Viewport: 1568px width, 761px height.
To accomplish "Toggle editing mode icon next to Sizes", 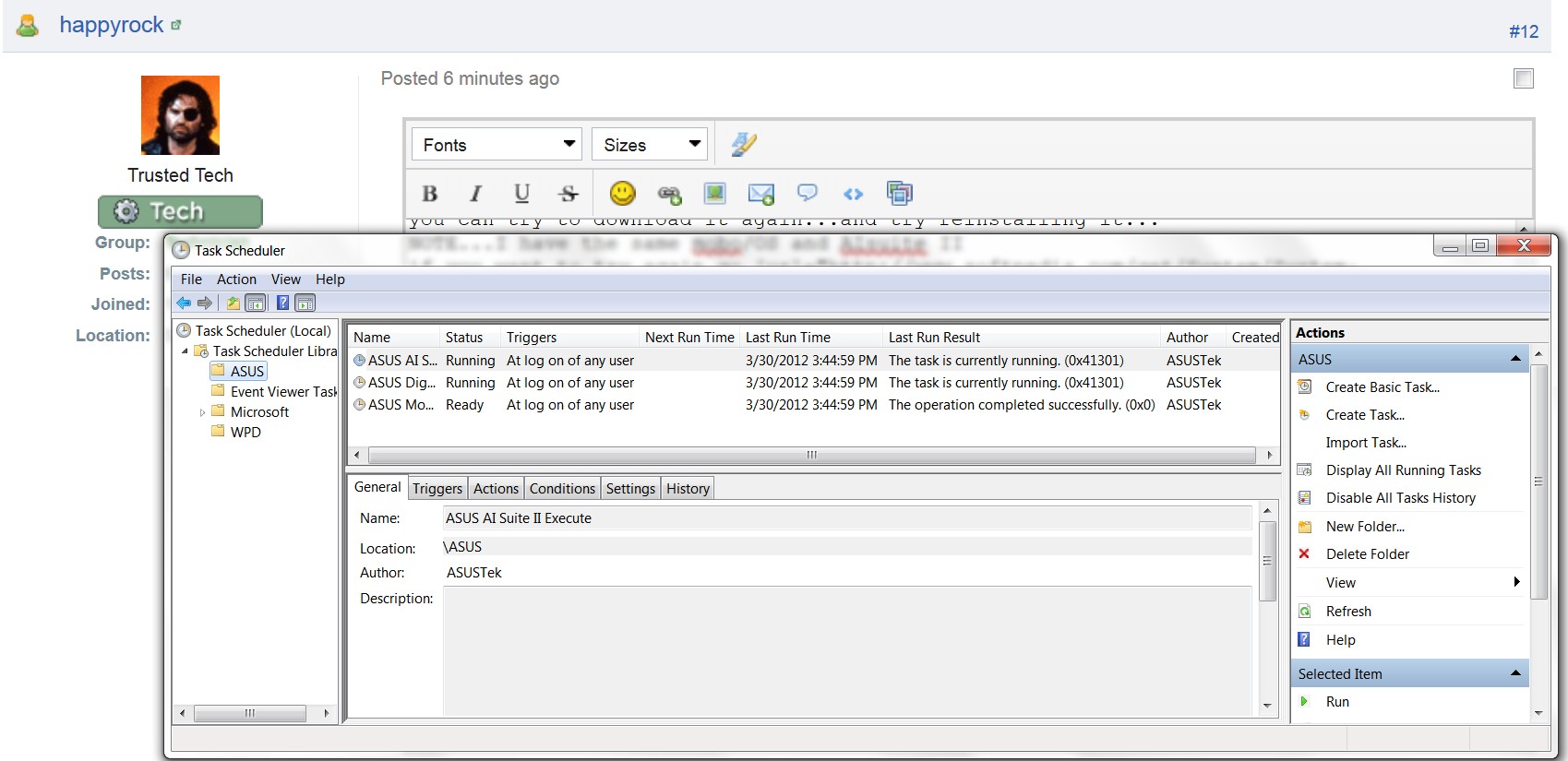I will click(x=744, y=144).
